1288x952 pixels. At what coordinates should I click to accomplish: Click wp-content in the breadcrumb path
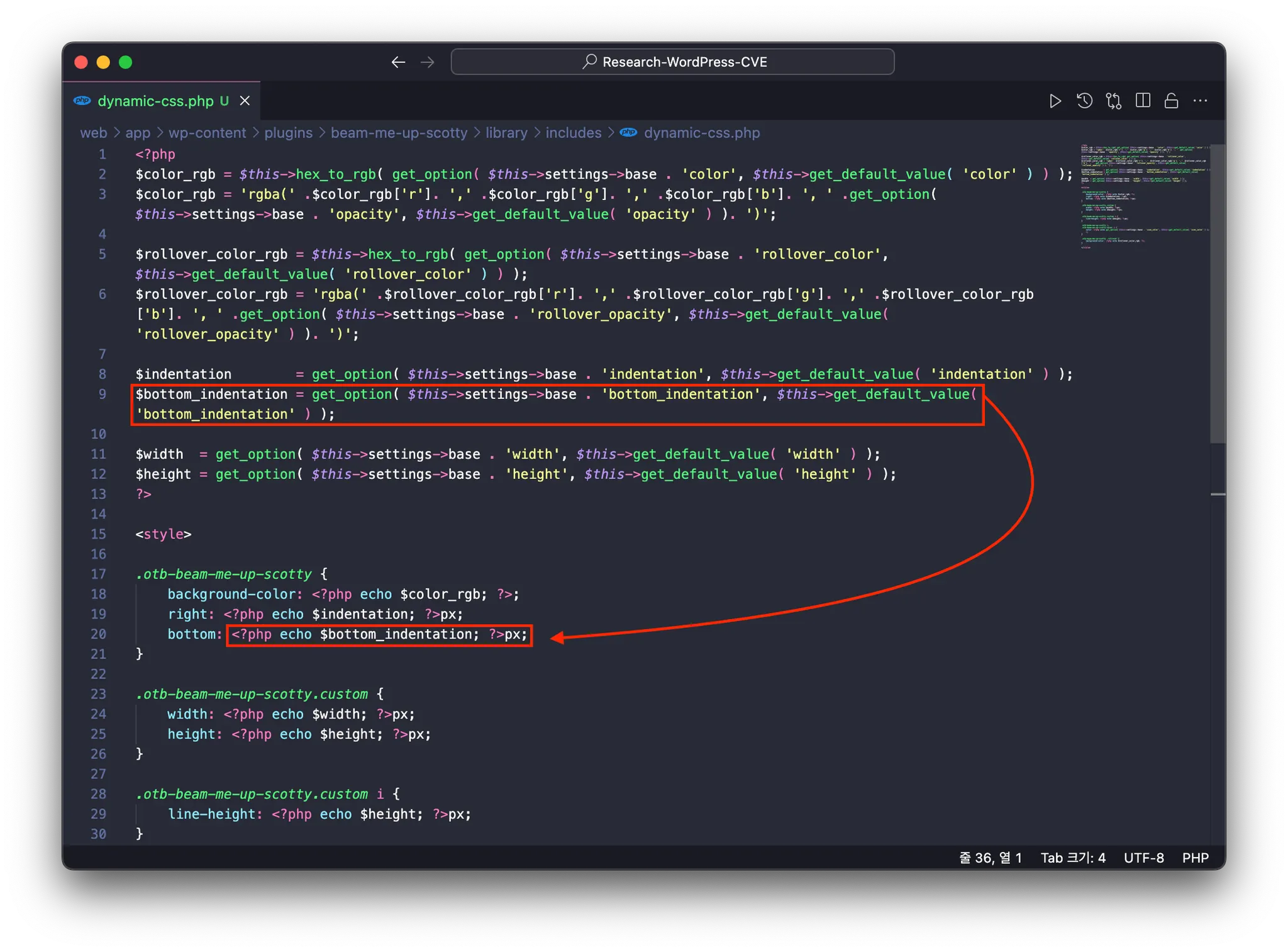coord(207,133)
